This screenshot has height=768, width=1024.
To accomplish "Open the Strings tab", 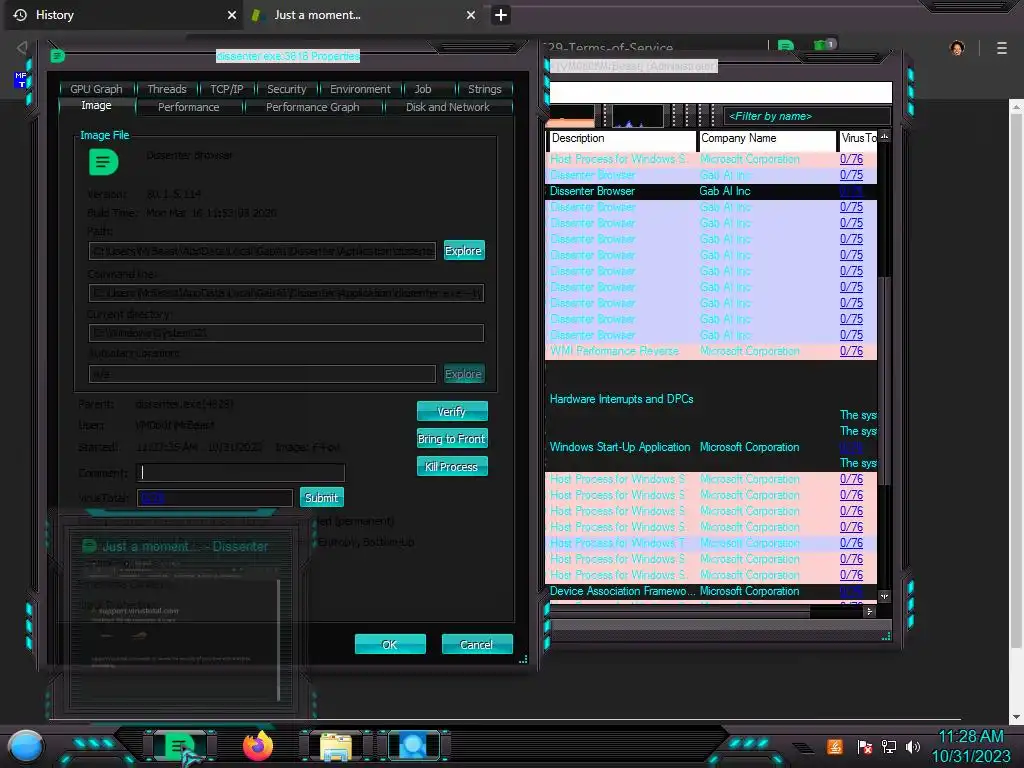I will coord(485,89).
